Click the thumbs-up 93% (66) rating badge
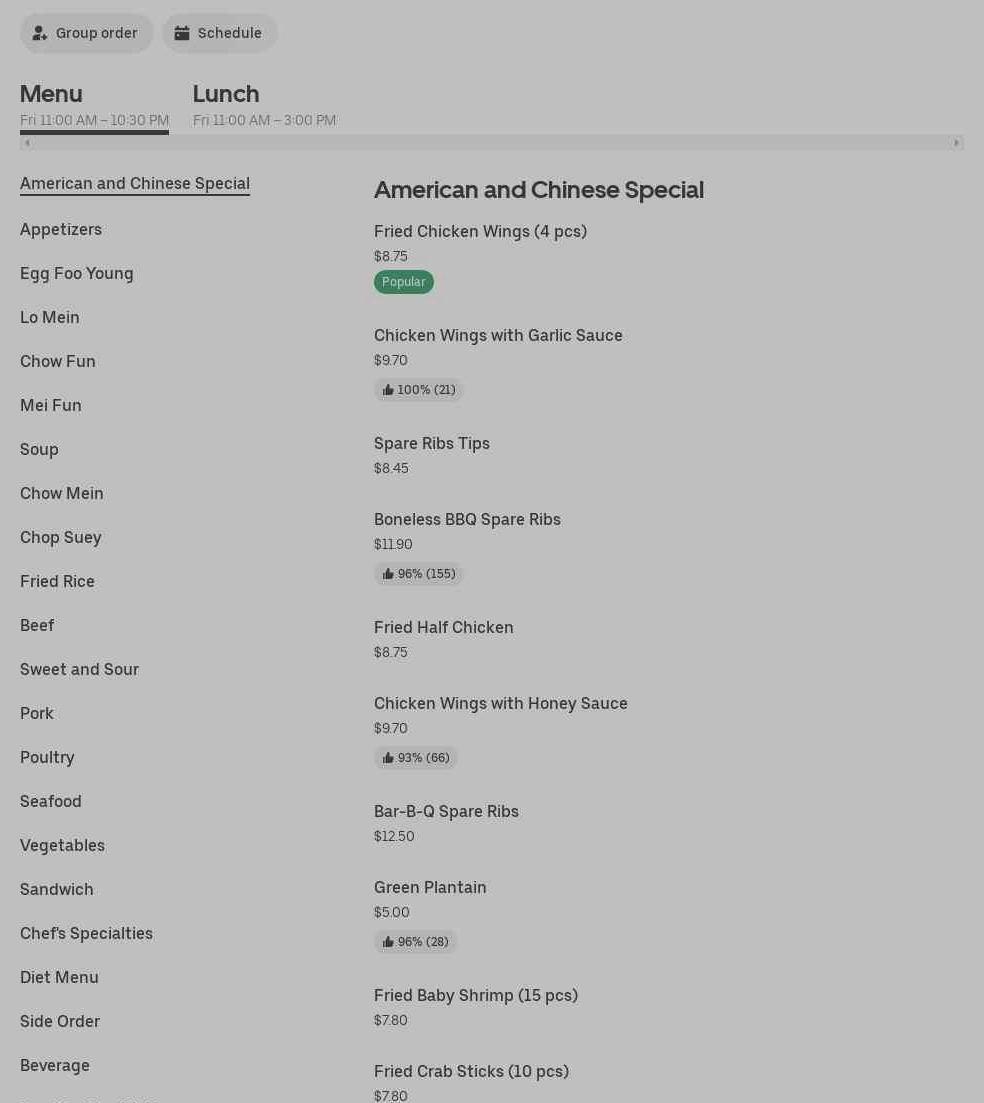This screenshot has height=1103, width=984. pos(416,758)
